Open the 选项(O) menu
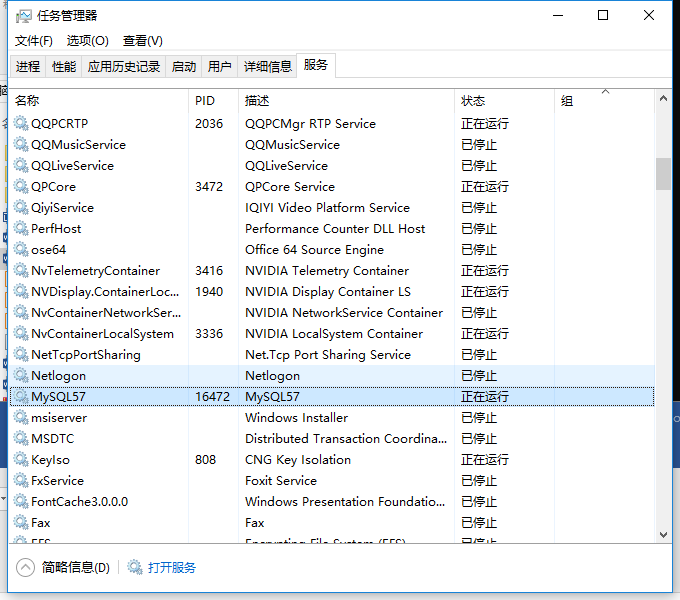This screenshot has height=600, width=680. 88,40
